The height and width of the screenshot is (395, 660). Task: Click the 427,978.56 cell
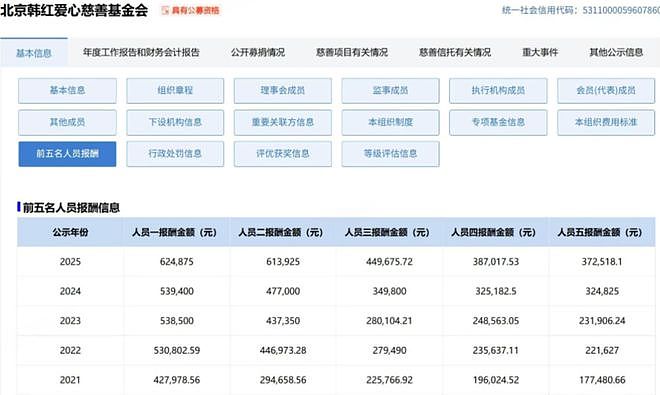tap(177, 380)
